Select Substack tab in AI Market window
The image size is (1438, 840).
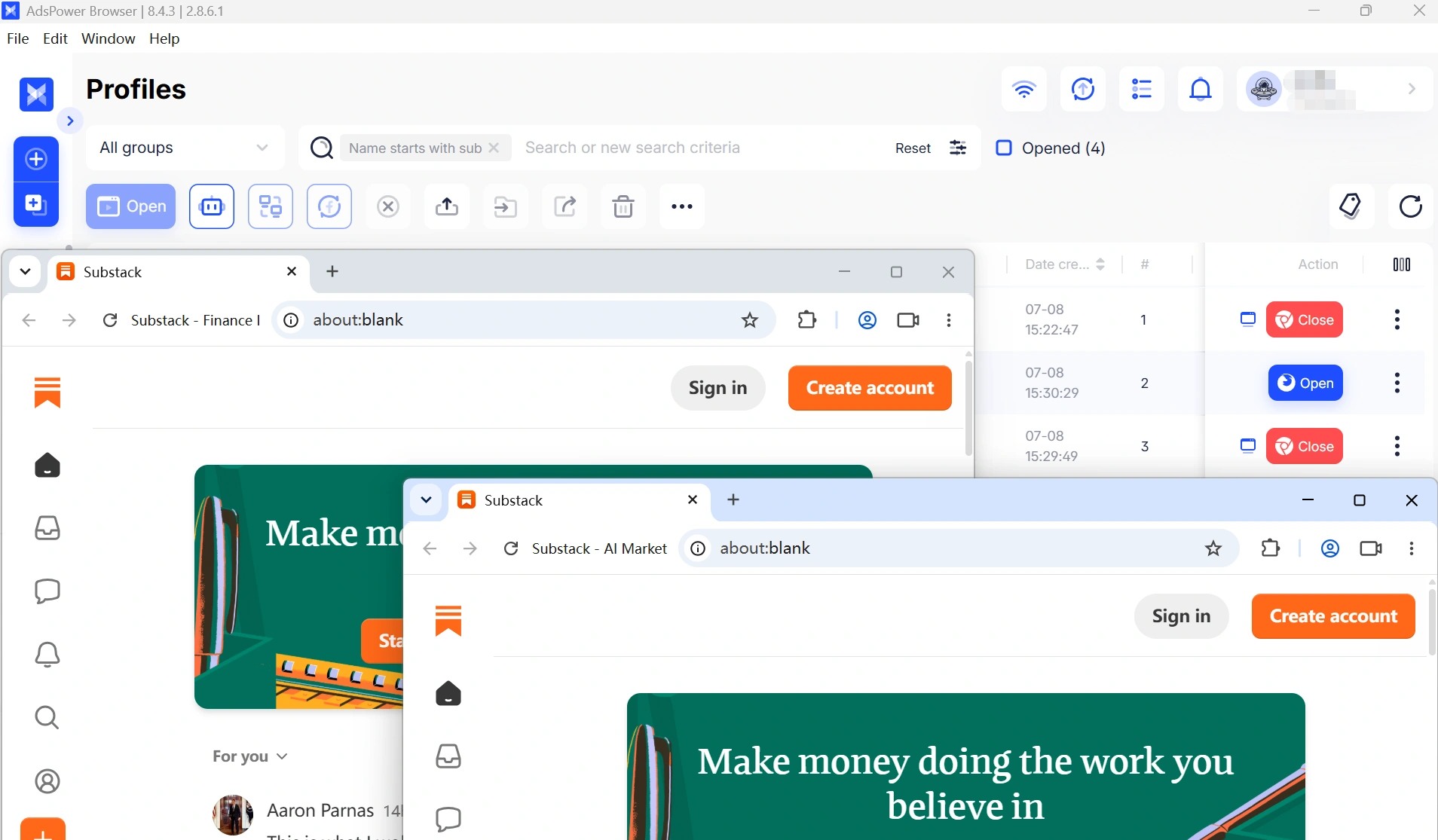(x=580, y=500)
